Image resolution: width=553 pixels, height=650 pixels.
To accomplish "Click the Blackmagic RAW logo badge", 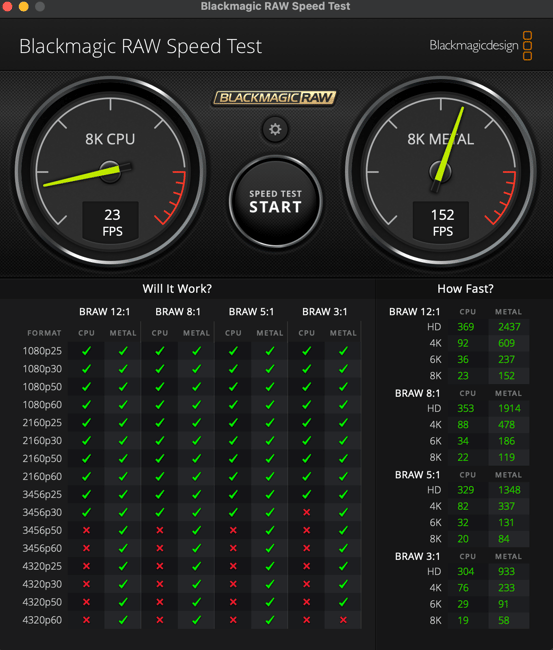I will pos(274,98).
